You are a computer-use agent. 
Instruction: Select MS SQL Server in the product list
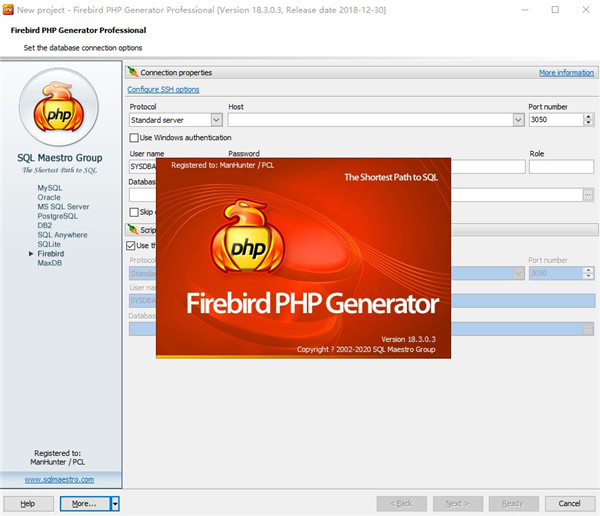point(63,207)
